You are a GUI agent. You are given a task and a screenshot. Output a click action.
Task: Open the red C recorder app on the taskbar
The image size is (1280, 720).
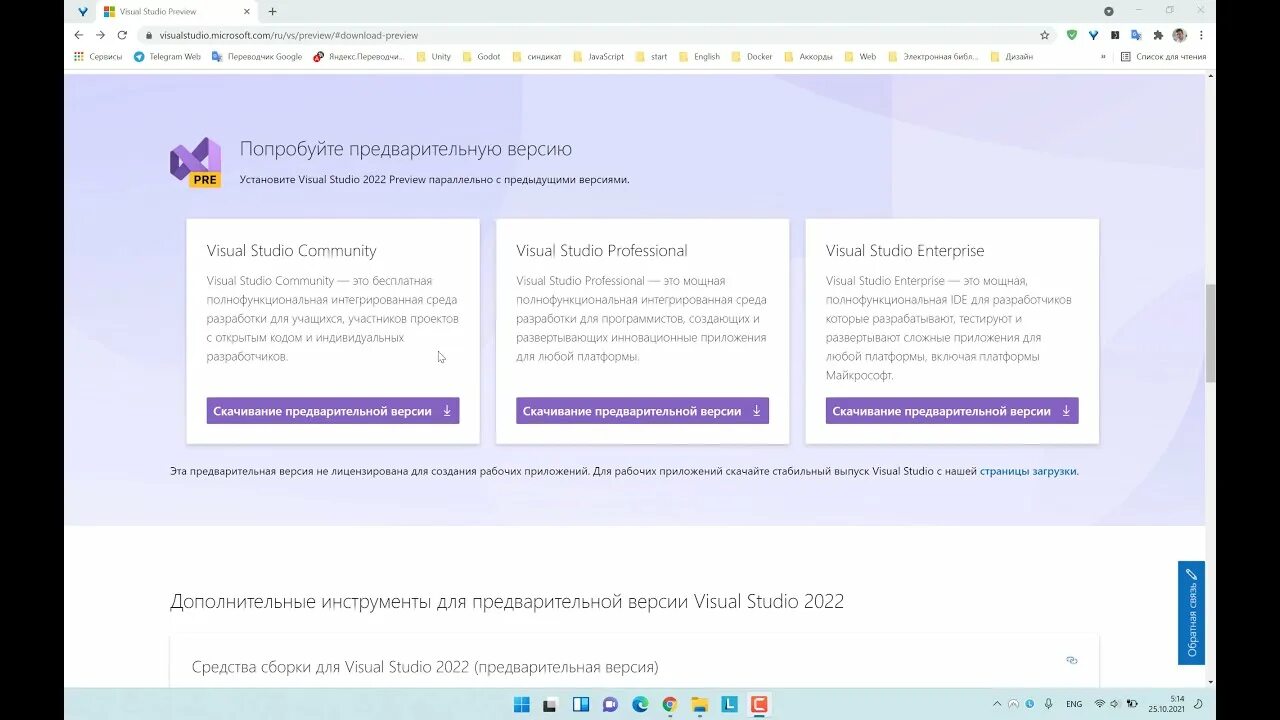click(x=759, y=704)
